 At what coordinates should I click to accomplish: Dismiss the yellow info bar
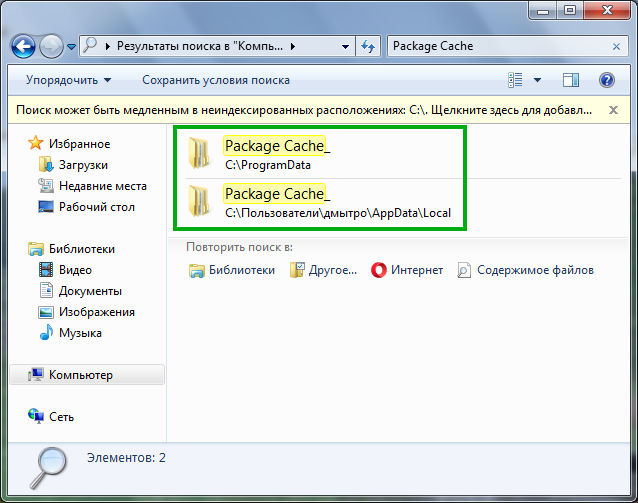coord(613,110)
